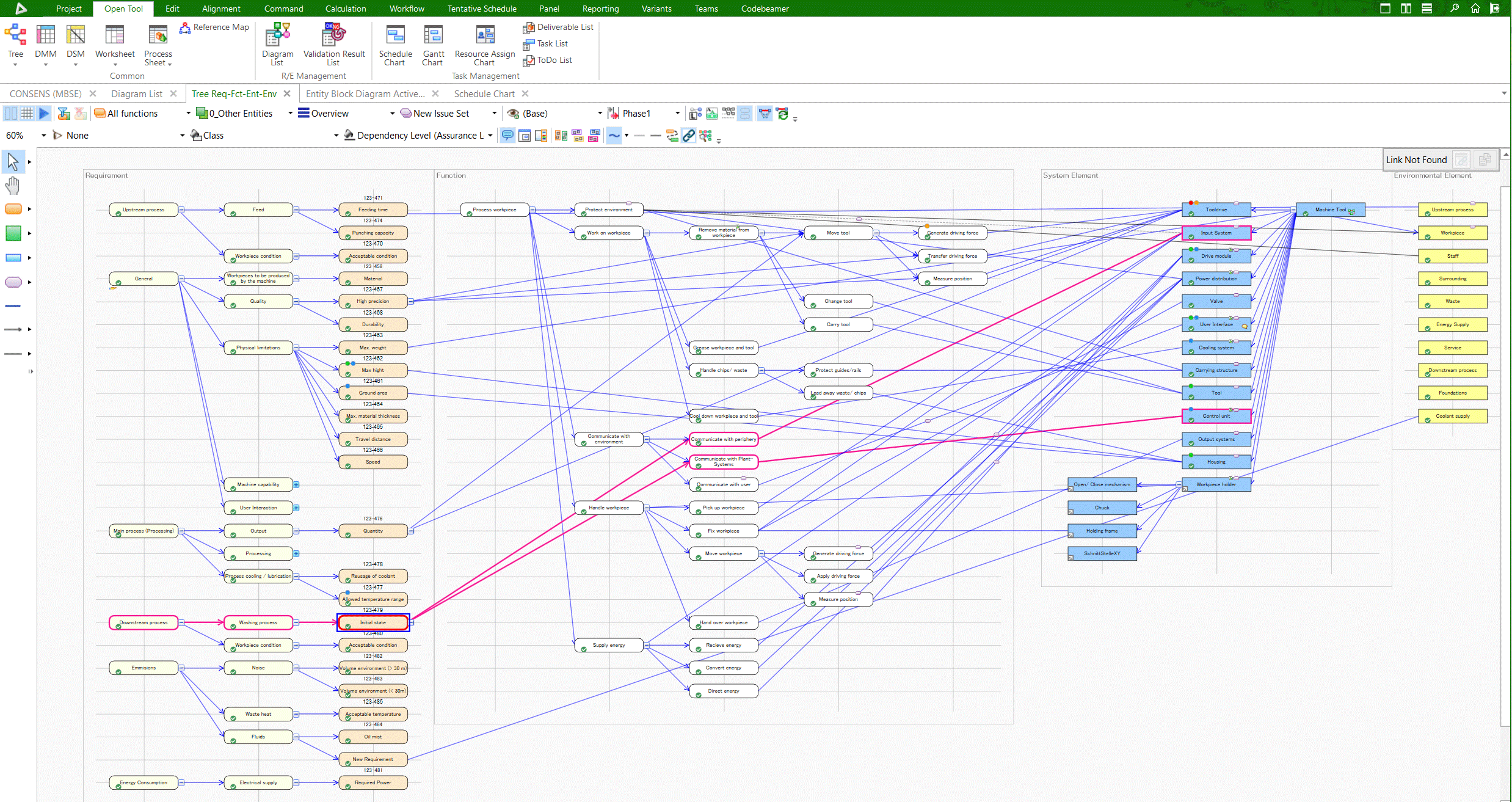
Task: Select the hand pan tool in left sidebar
Action: (x=12, y=186)
